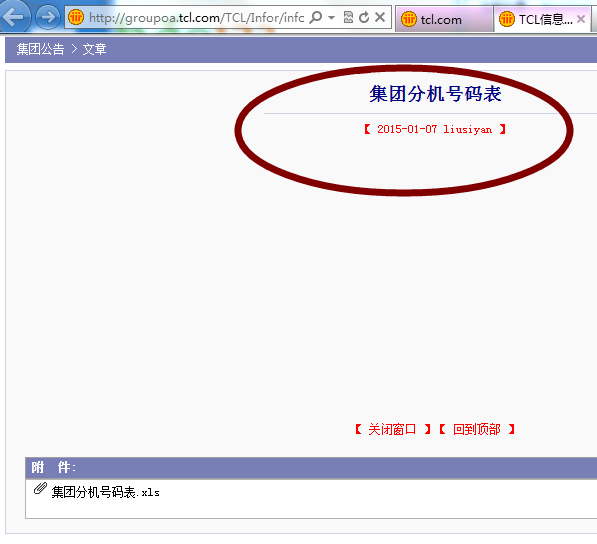The width and height of the screenshot is (597, 544).
Task: Click the site favicon in the address bar
Action: (x=76, y=17)
